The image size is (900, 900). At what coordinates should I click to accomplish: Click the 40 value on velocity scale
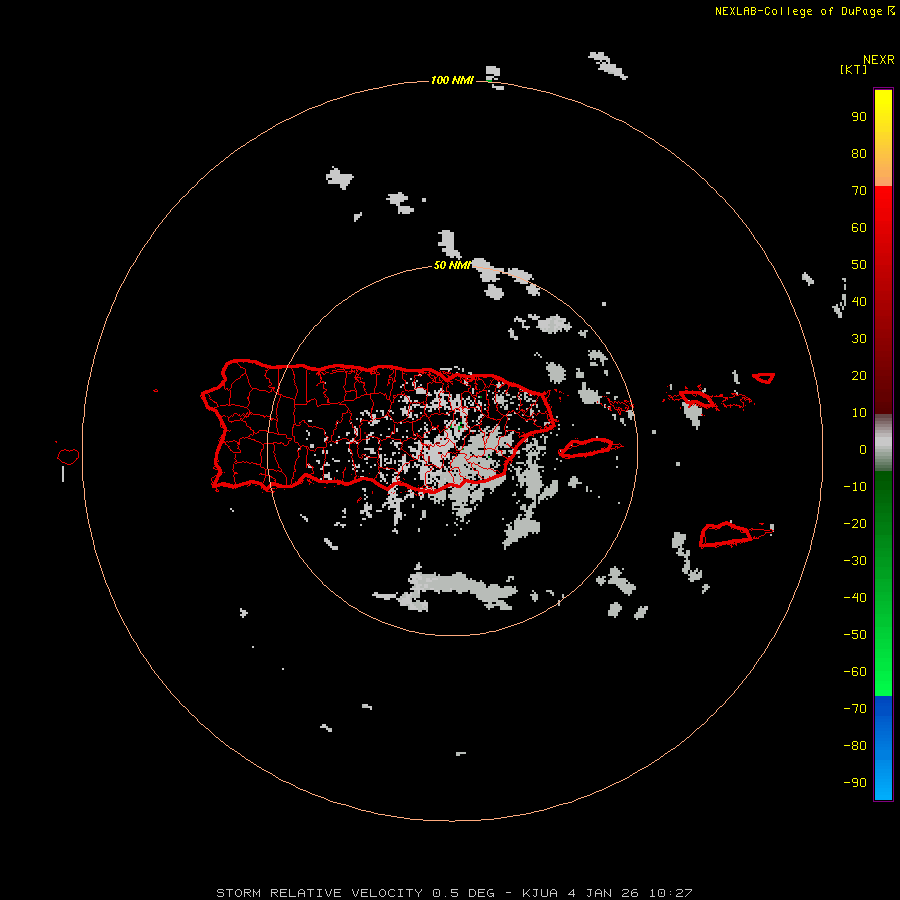click(x=859, y=301)
